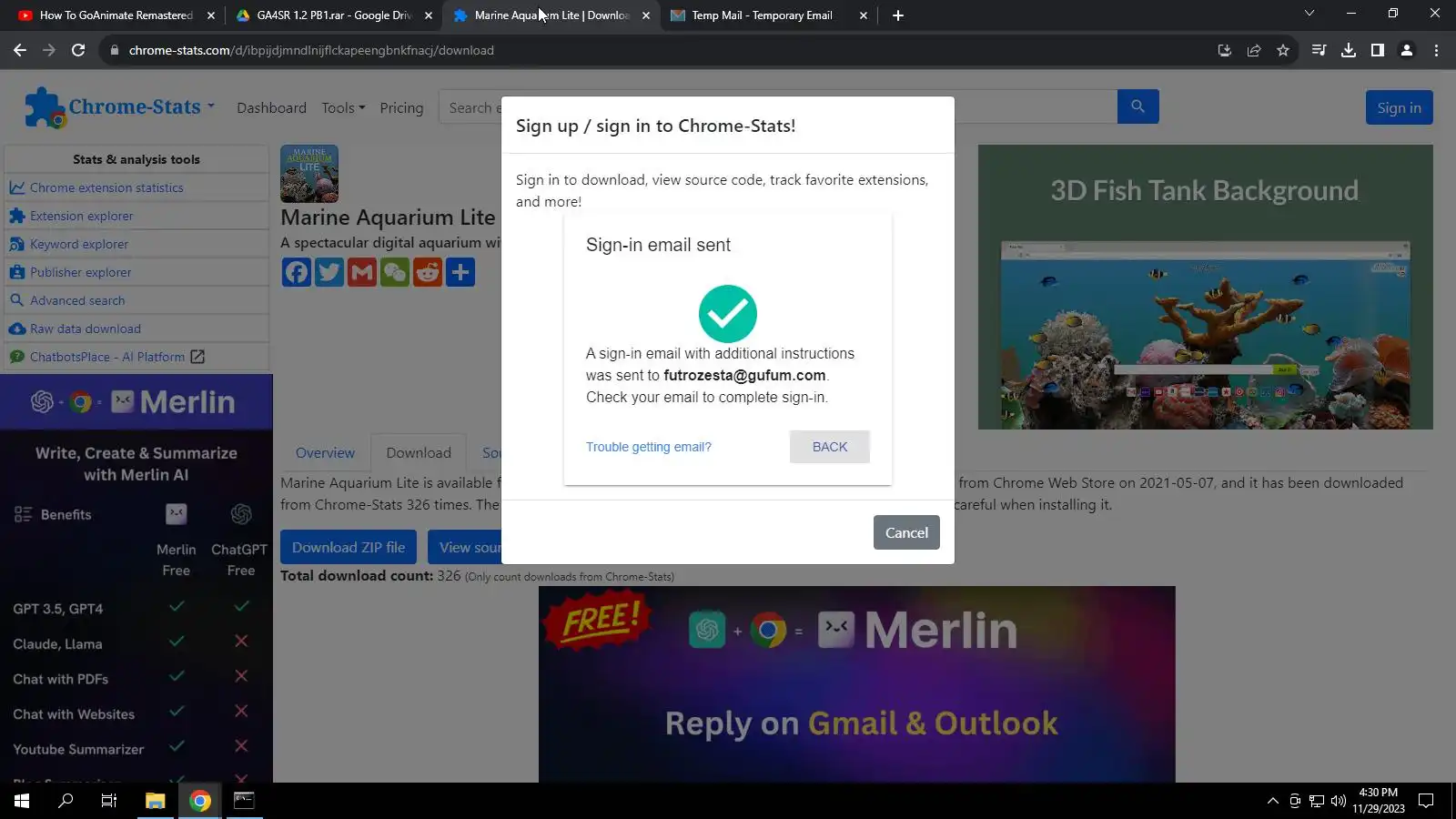The height and width of the screenshot is (819, 1456).
Task: Click the BACK button in the dialog
Action: tap(830, 447)
